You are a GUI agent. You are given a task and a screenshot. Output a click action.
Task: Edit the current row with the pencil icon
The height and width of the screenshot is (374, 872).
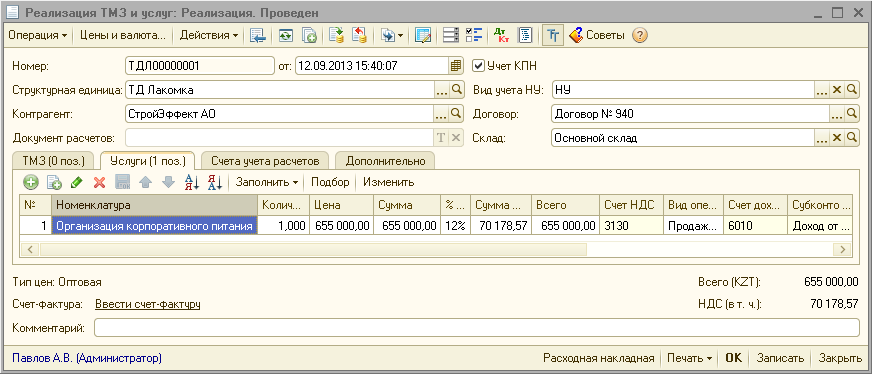[77, 182]
